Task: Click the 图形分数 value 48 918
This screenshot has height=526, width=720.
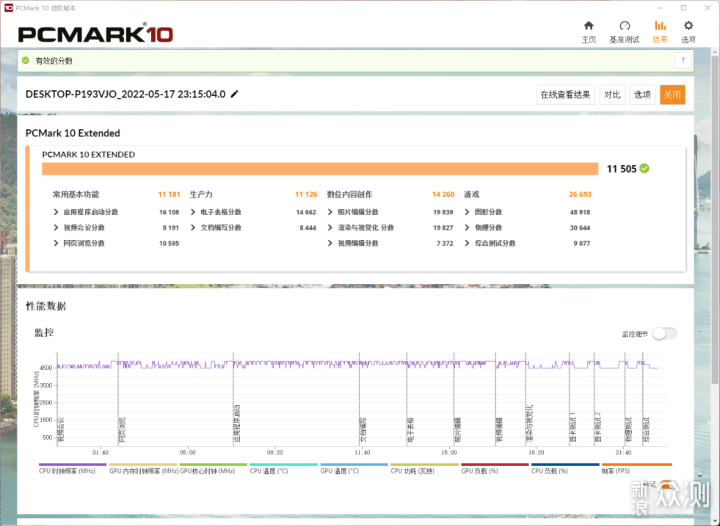Action: click(x=579, y=212)
